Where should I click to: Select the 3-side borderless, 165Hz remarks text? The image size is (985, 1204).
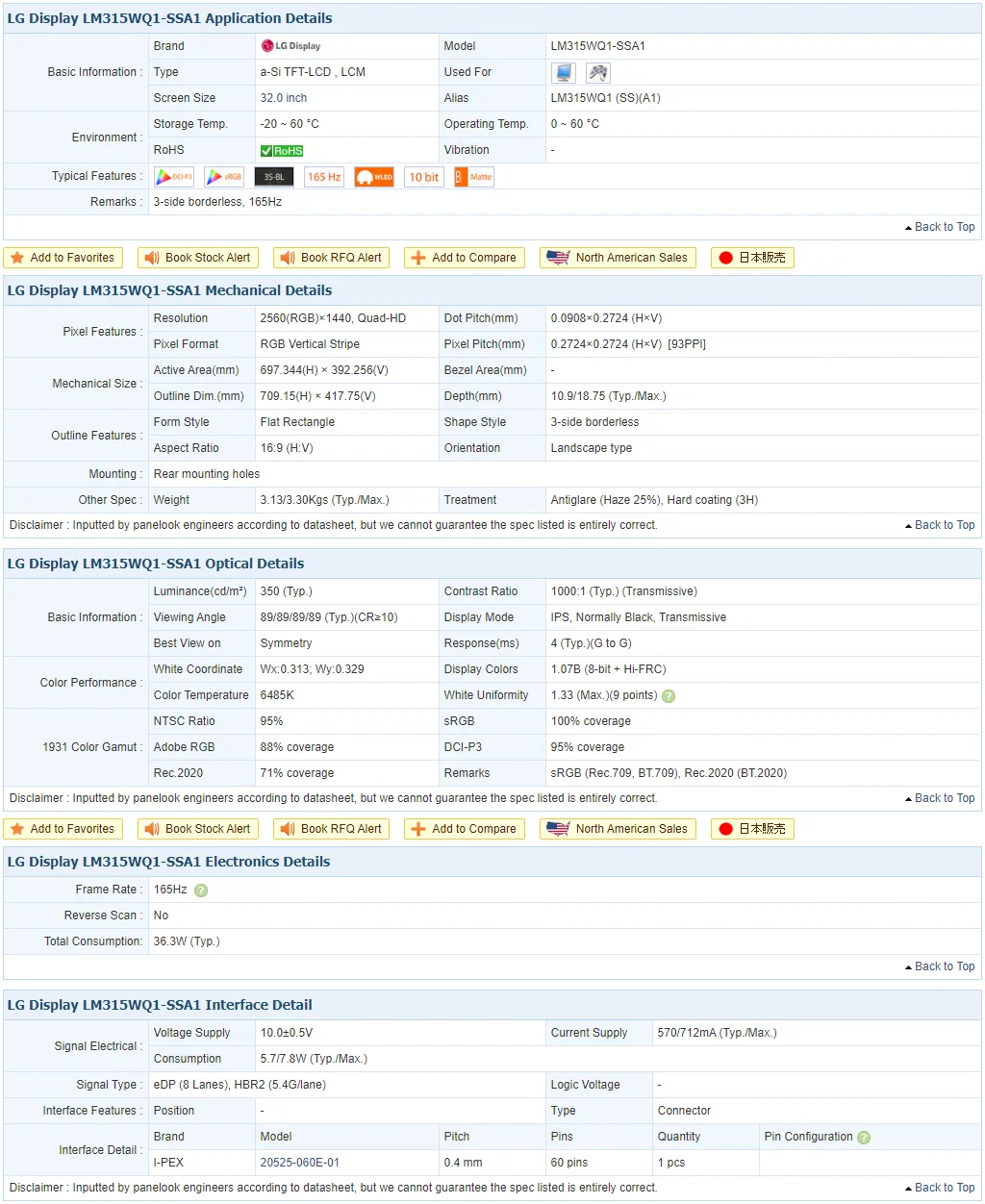217,202
